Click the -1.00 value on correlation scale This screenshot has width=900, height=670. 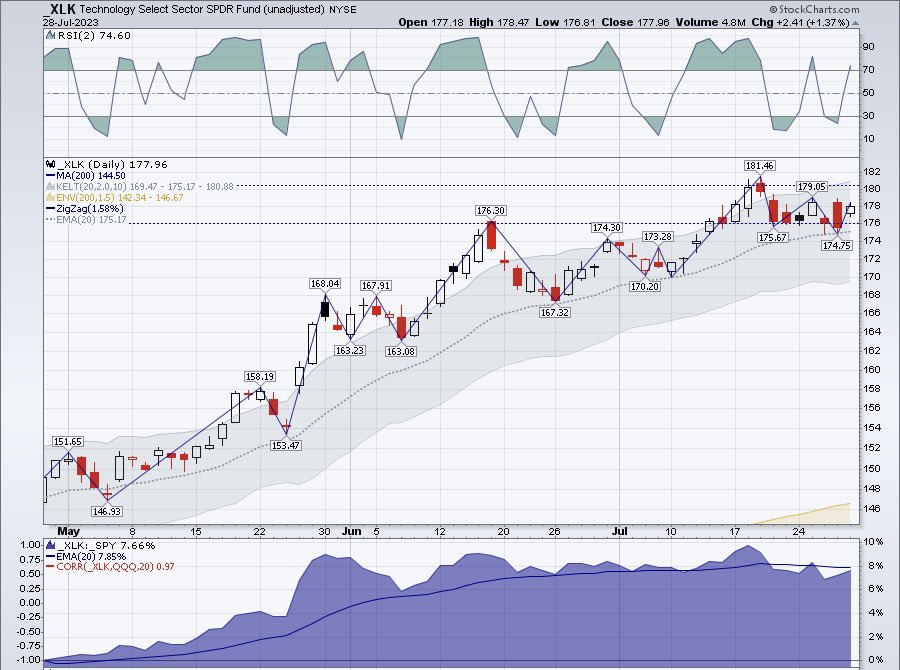coord(29,660)
